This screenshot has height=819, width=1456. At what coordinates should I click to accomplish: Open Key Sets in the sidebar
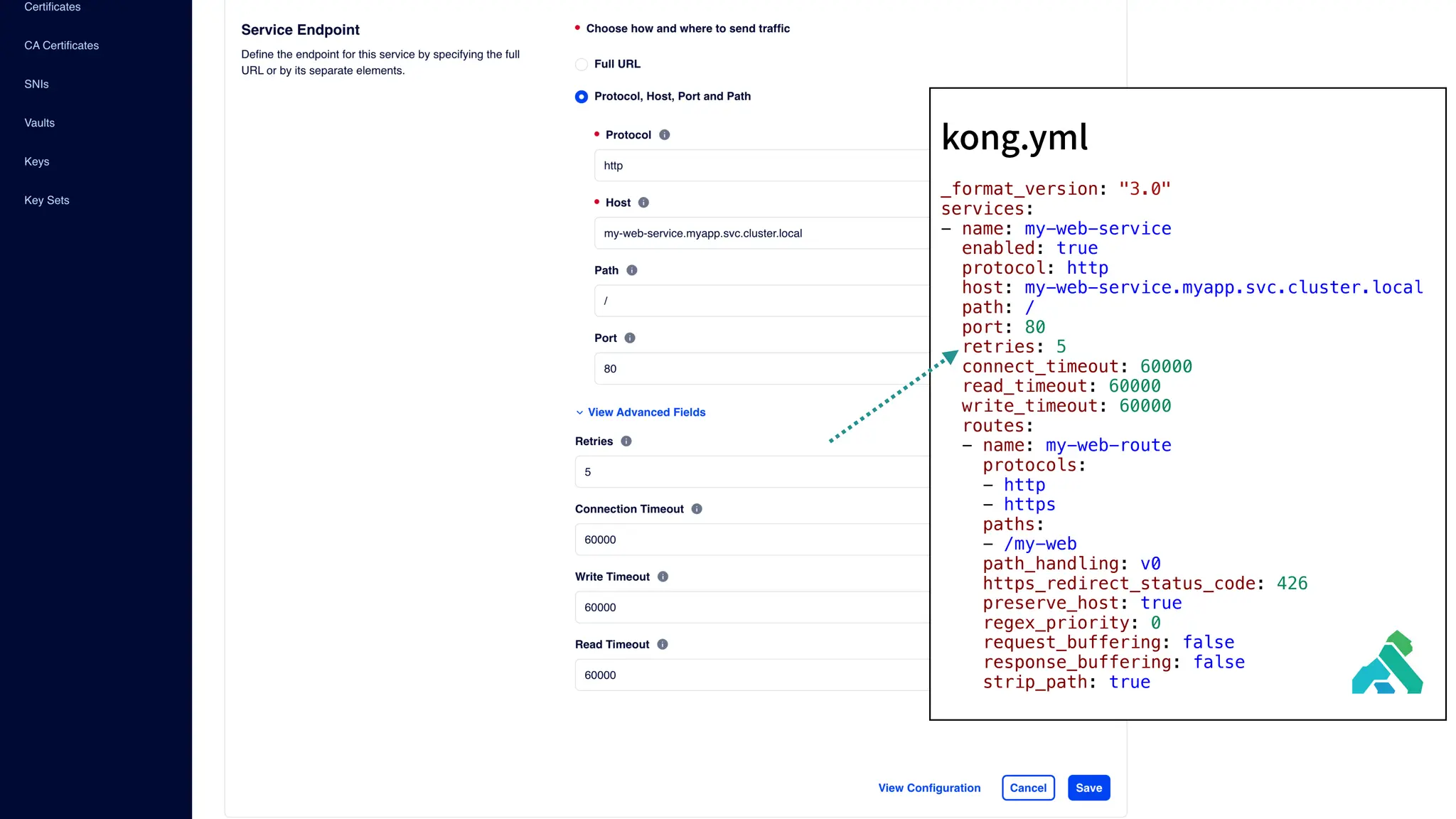tap(47, 200)
